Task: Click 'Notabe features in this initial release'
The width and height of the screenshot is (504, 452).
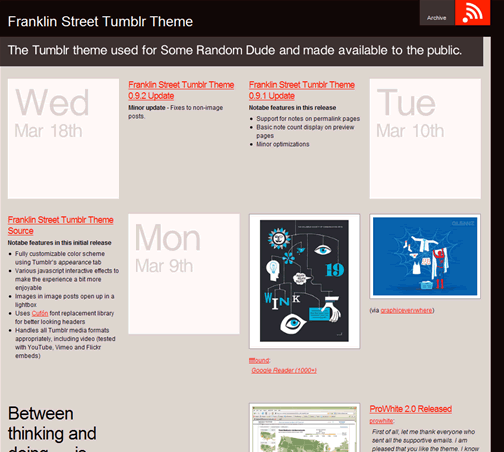Action: coord(59,243)
